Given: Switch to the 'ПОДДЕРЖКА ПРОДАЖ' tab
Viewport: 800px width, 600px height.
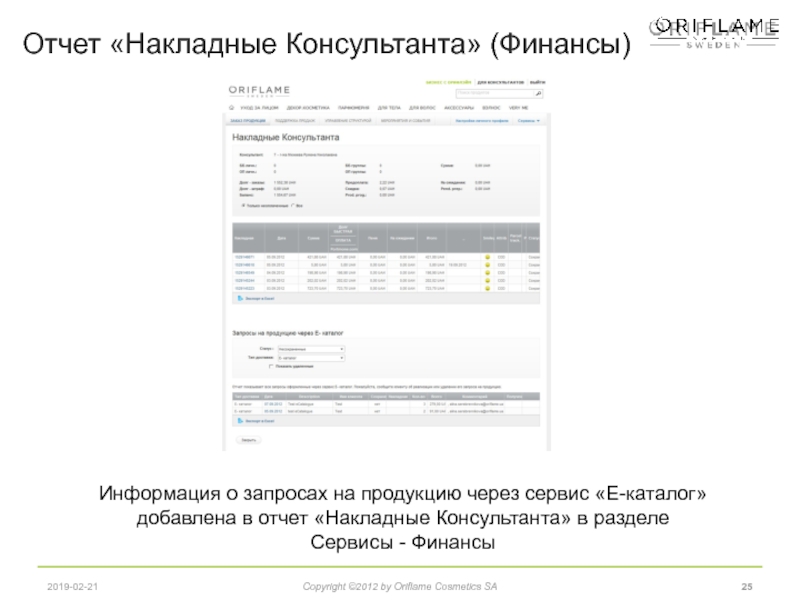Looking at the screenshot, I should coord(295,121).
